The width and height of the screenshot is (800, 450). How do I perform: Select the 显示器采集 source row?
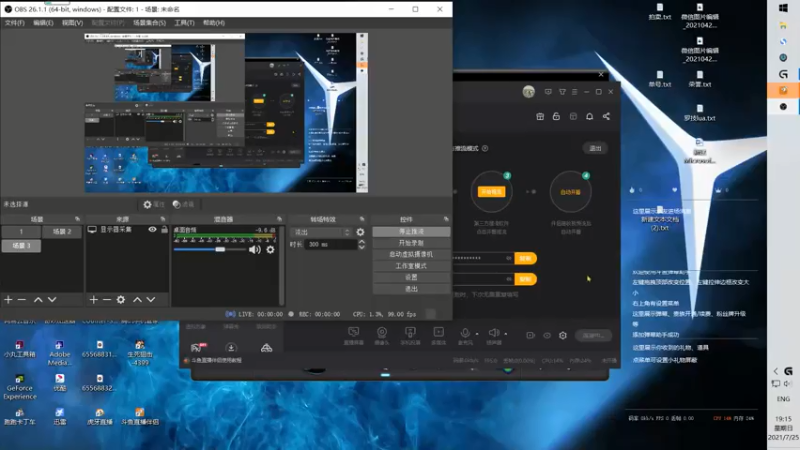click(x=127, y=230)
